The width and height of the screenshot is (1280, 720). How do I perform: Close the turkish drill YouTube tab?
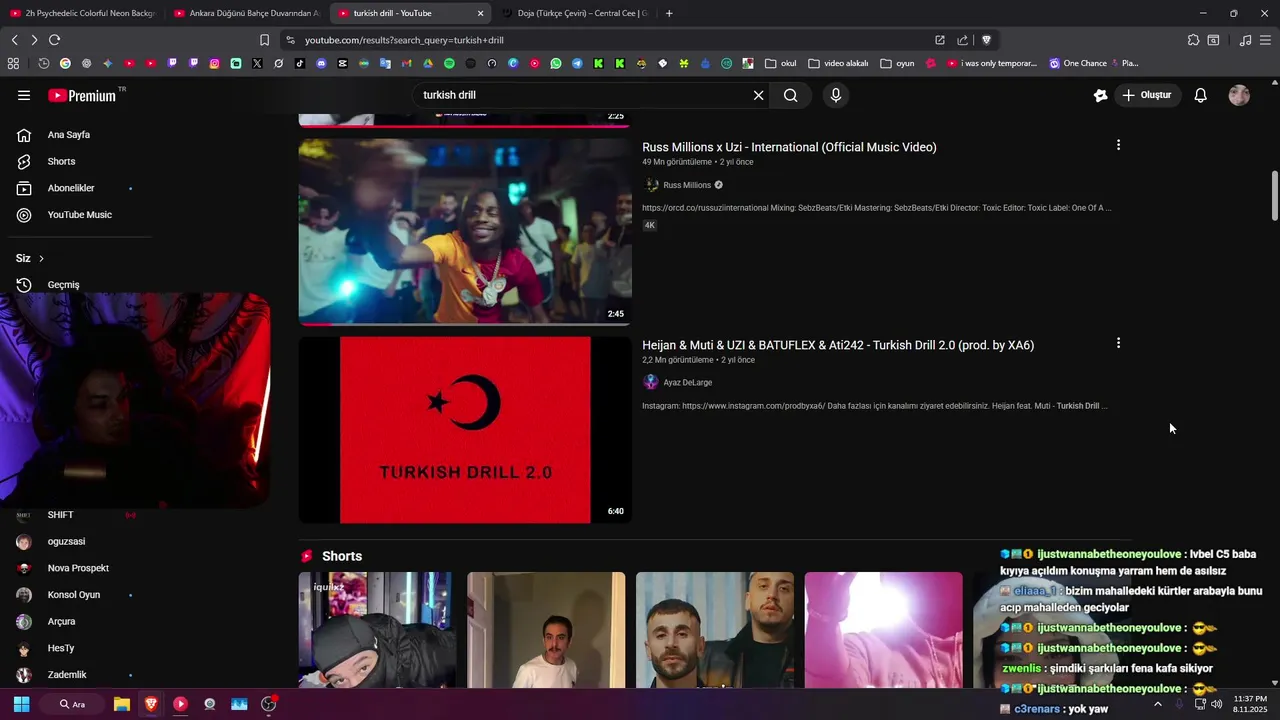pos(480,13)
